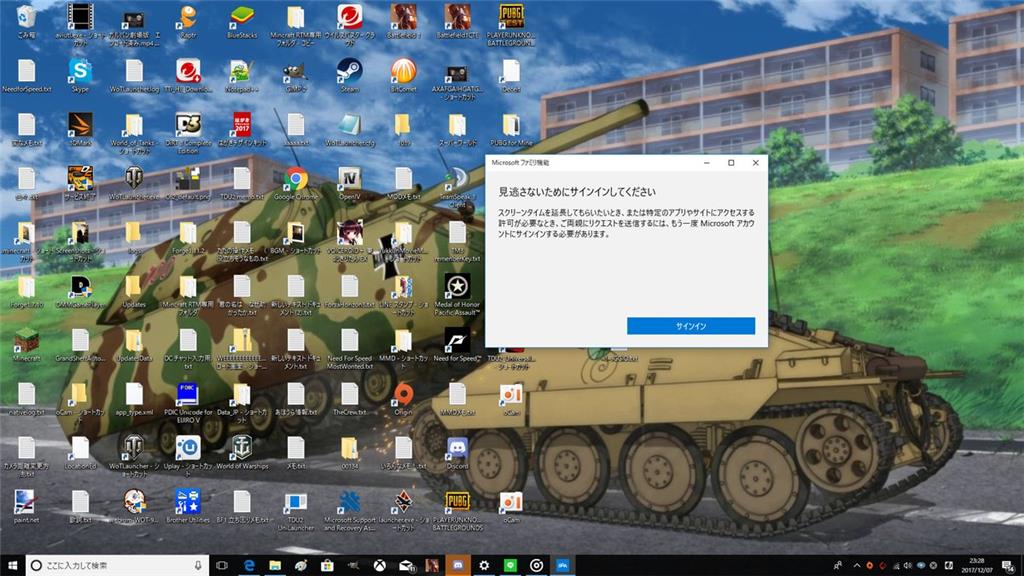
Task: Open the Recycle Bin (ごみ箱) desktop icon
Action: pos(26,22)
